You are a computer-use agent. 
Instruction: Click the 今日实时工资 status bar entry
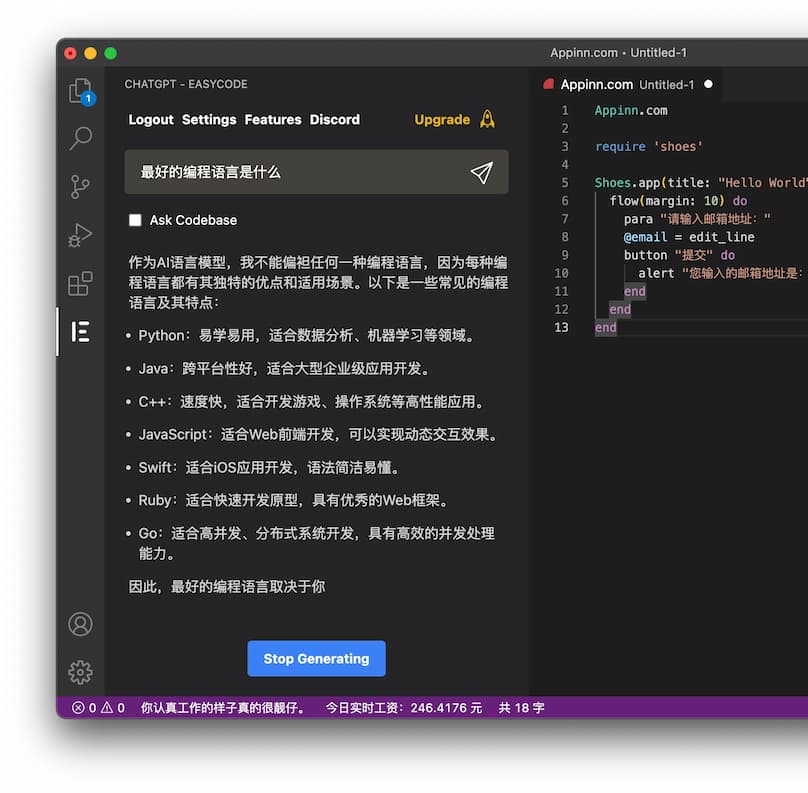tap(403, 707)
